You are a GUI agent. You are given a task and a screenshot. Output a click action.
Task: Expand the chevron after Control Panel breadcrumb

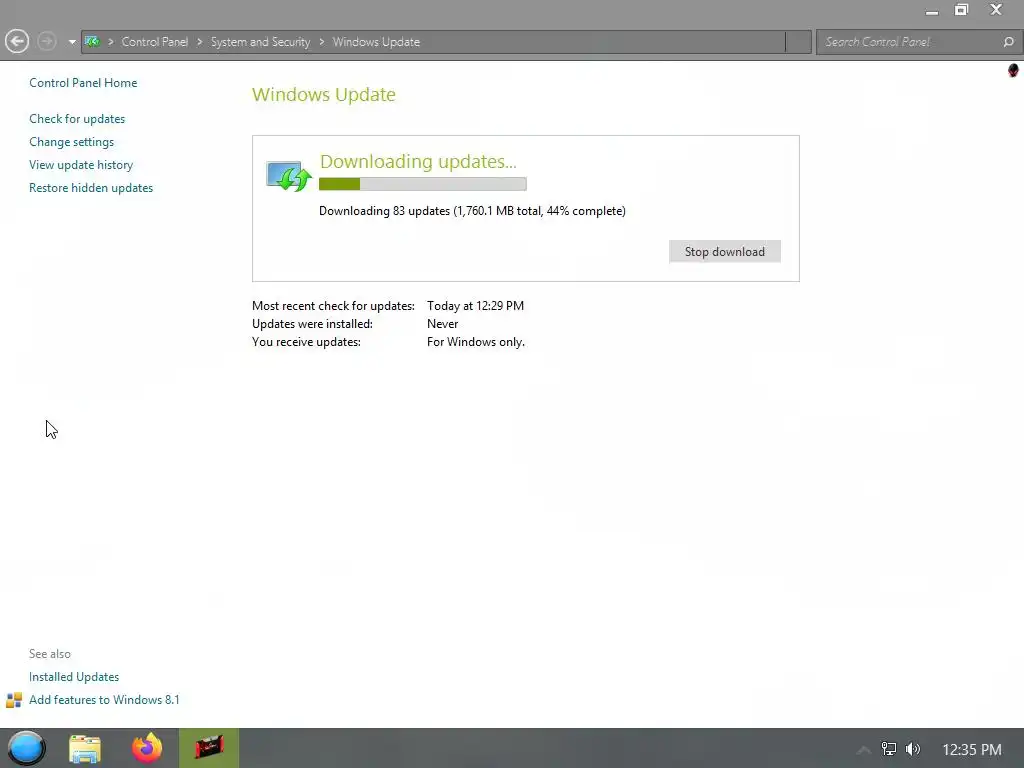point(199,42)
